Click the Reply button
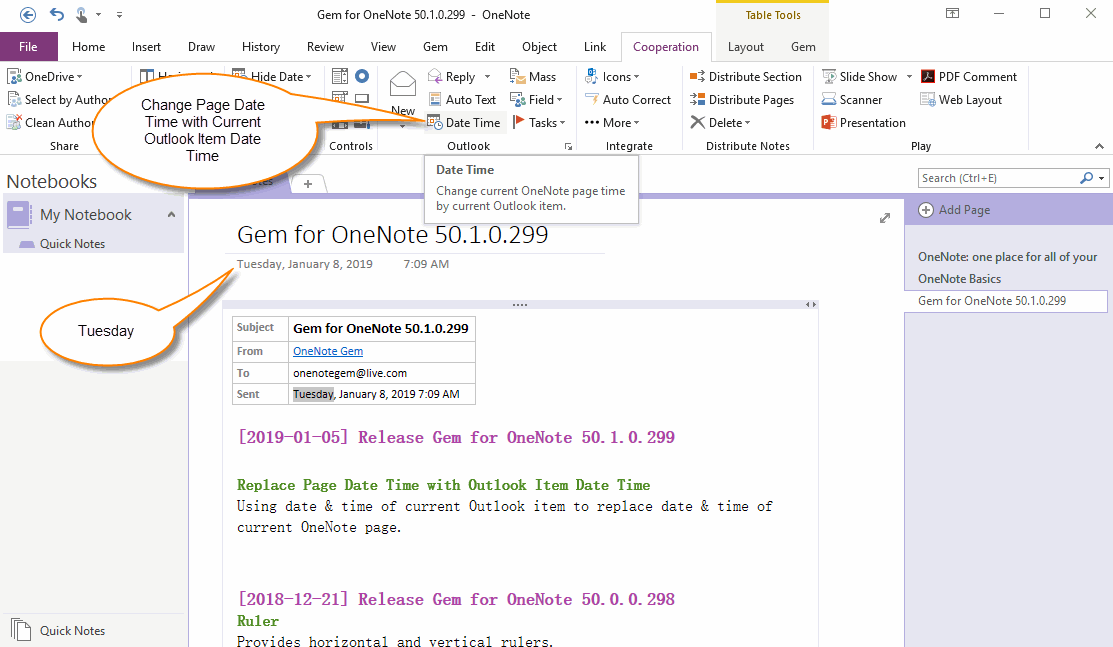This screenshot has width=1113, height=647. (451, 77)
